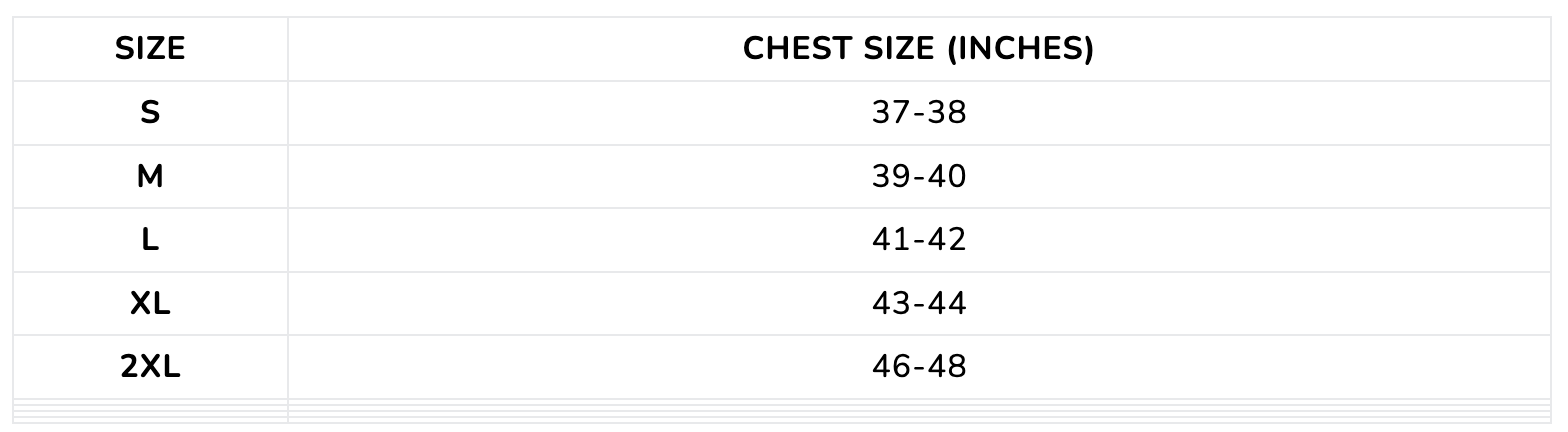This screenshot has height=432, width=1568.
Task: Click the 2XL size cell
Action: [x=150, y=367]
